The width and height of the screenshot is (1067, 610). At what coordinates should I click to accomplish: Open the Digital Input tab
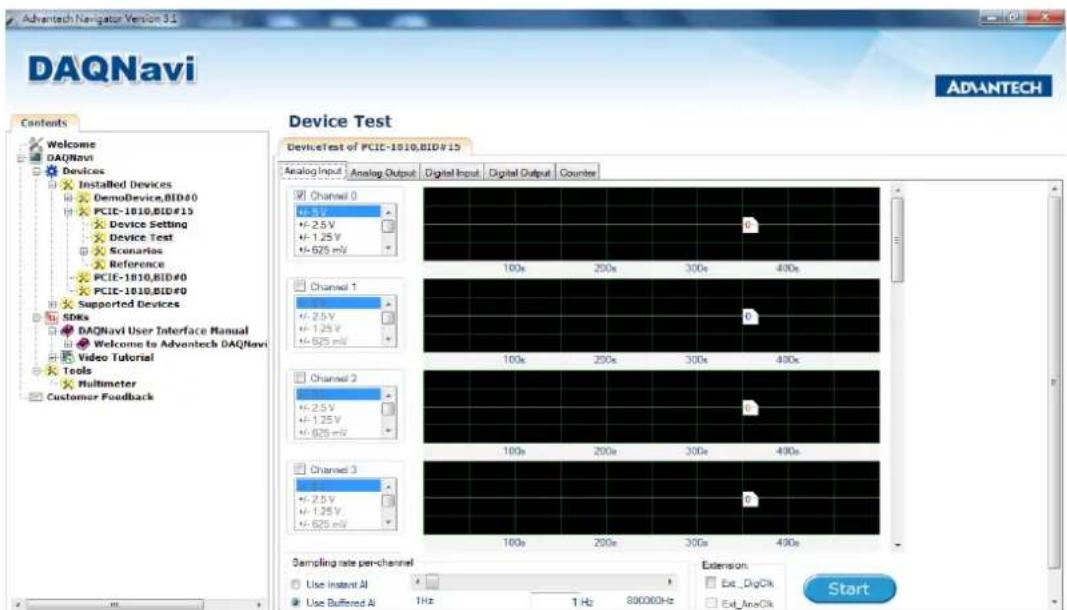453,173
